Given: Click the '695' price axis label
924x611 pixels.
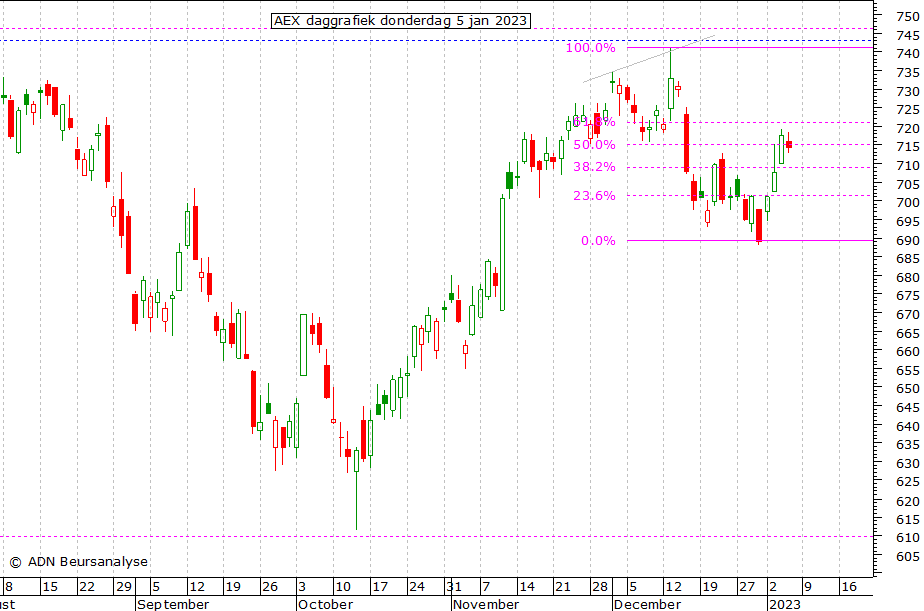Looking at the screenshot, I should (x=908, y=222).
